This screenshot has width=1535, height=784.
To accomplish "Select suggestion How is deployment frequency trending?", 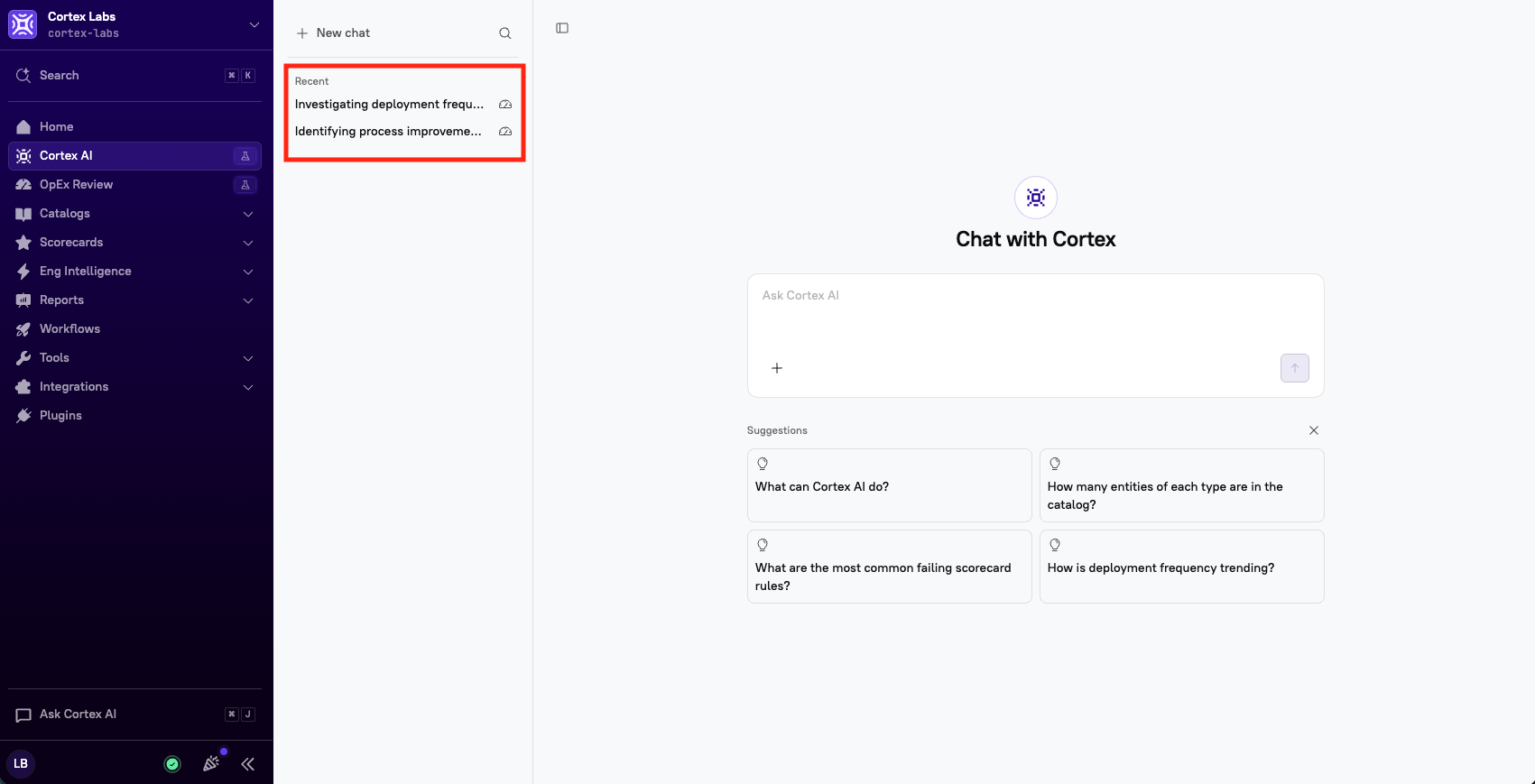I will point(1181,567).
